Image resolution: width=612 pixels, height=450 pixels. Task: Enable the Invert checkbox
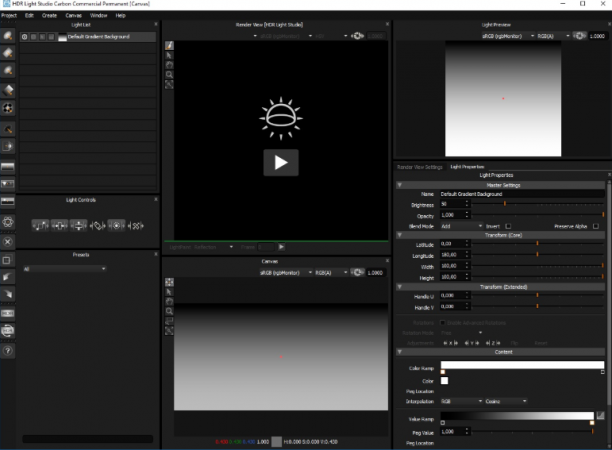[508, 226]
